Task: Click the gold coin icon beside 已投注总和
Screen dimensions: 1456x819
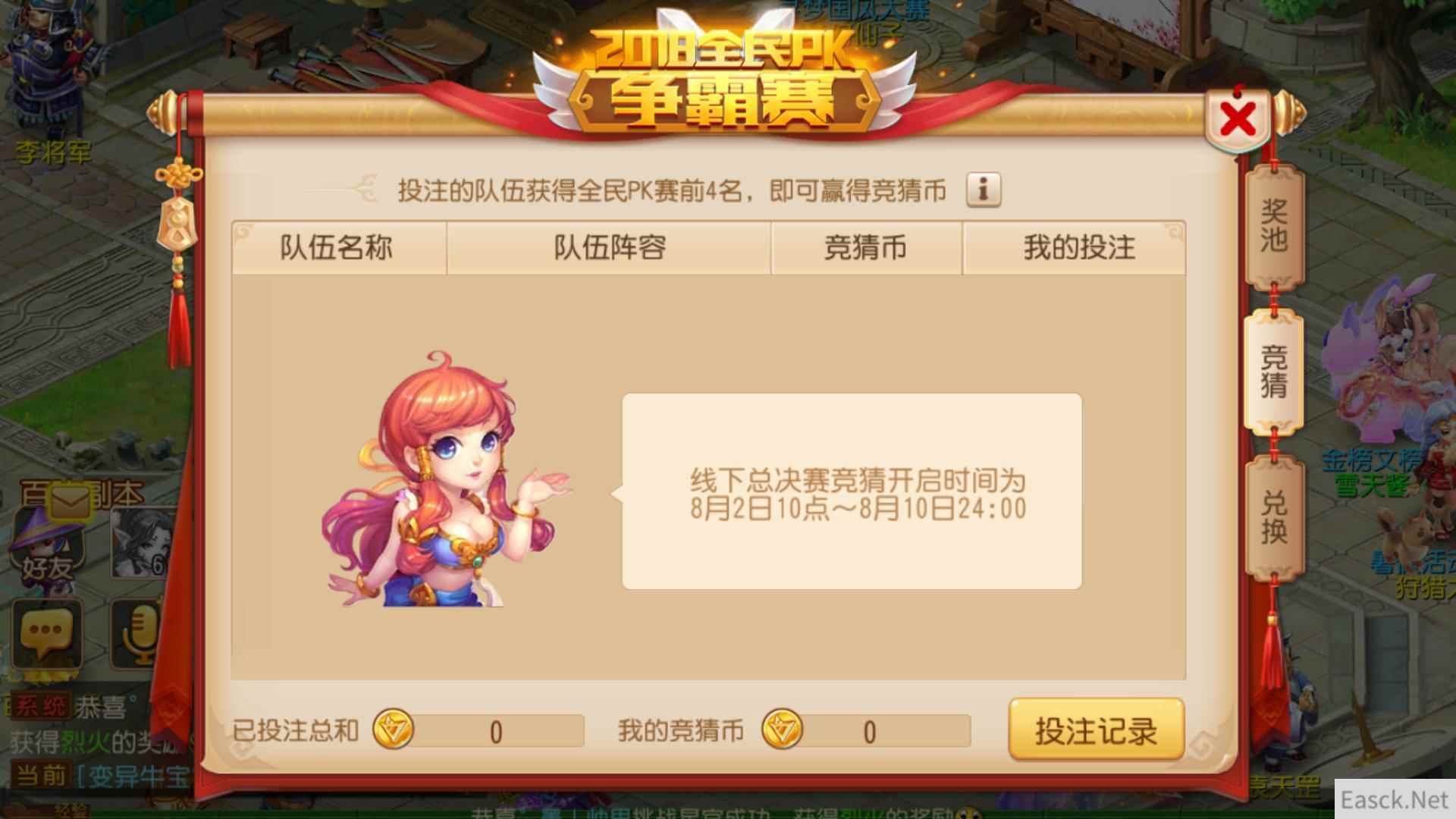Action: [393, 730]
